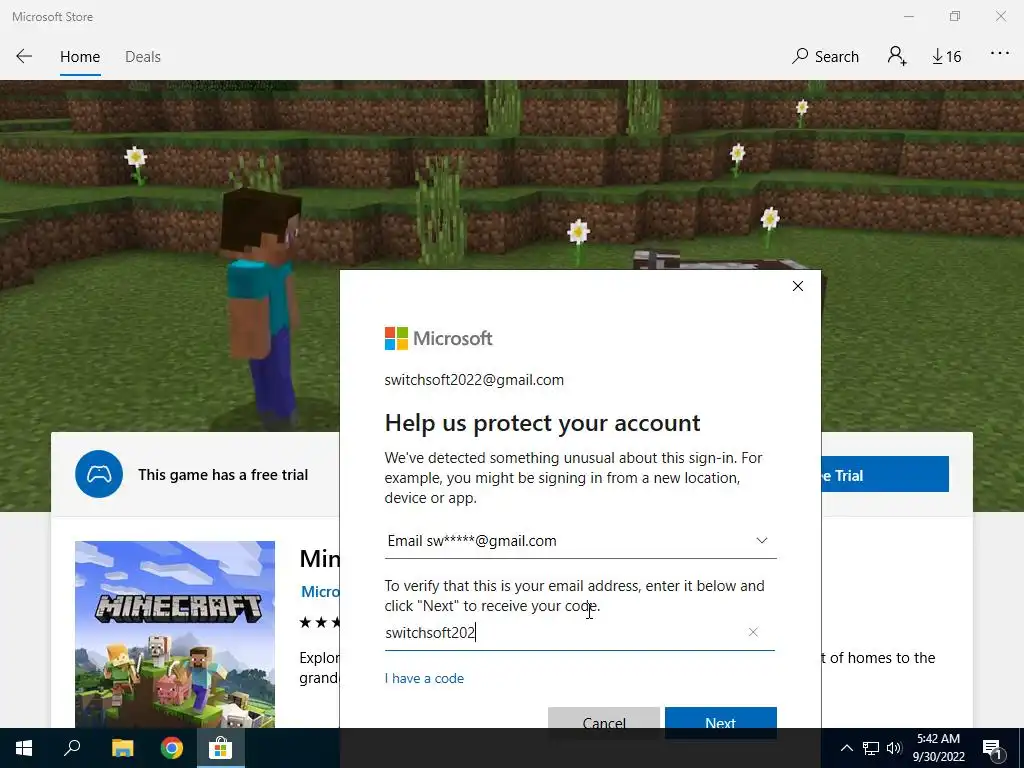Clear the typed email with X
This screenshot has width=1024, height=768.
753,632
